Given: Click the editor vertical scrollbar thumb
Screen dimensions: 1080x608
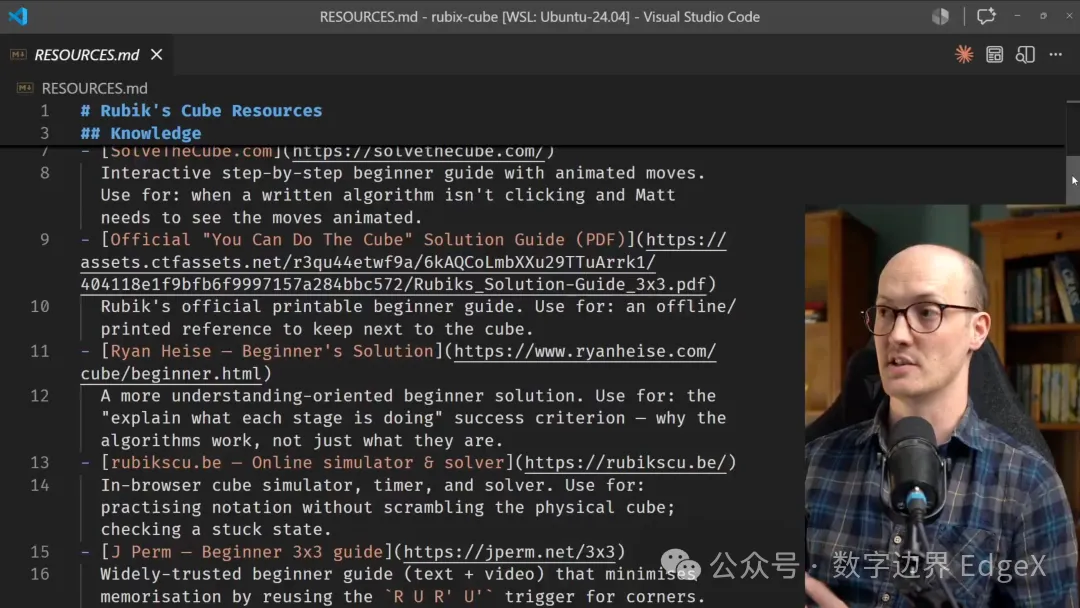Looking at the screenshot, I should coord(1072,180).
